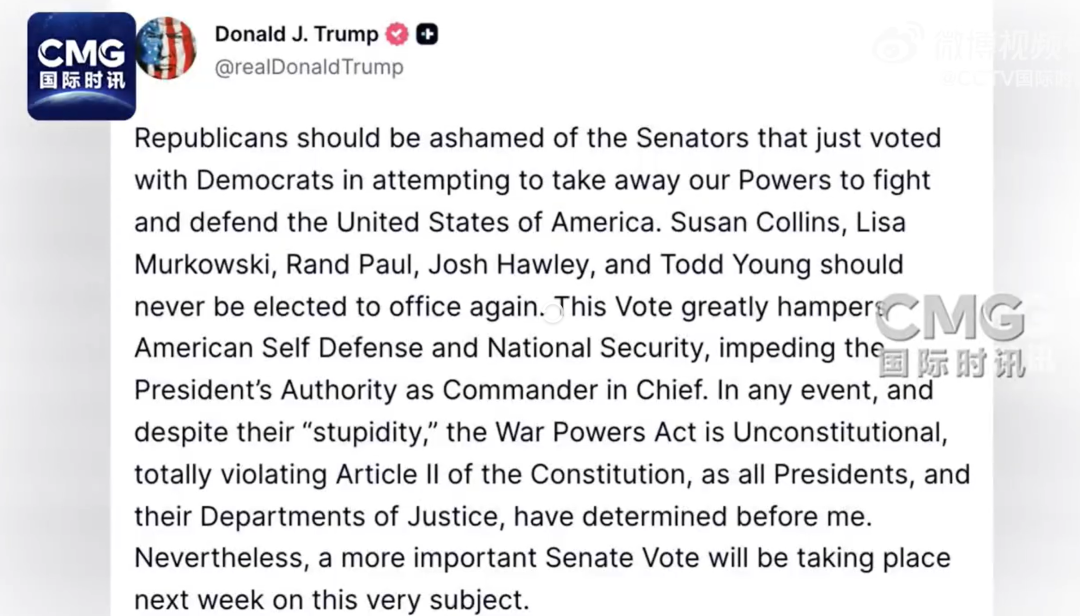Image resolution: width=1080 pixels, height=616 pixels.
Task: Click the 国际时讯 watermark text at right
Action: tap(950, 362)
